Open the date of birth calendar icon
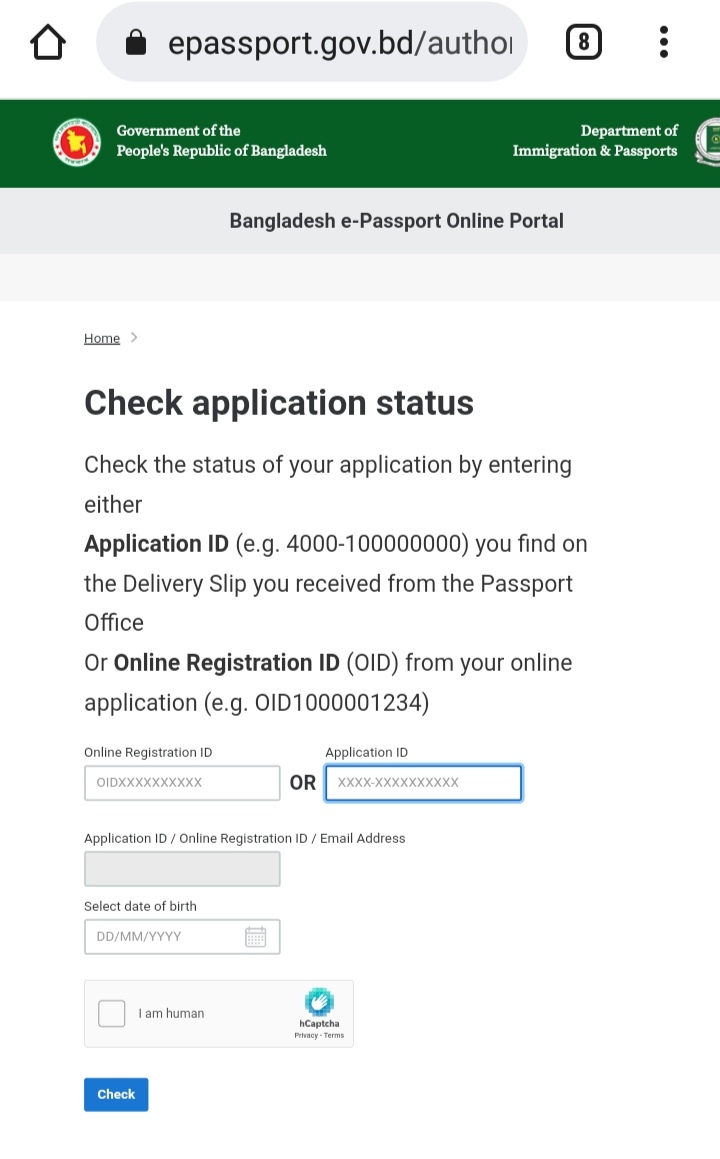The height and width of the screenshot is (1159, 720). pyautogui.click(x=255, y=937)
